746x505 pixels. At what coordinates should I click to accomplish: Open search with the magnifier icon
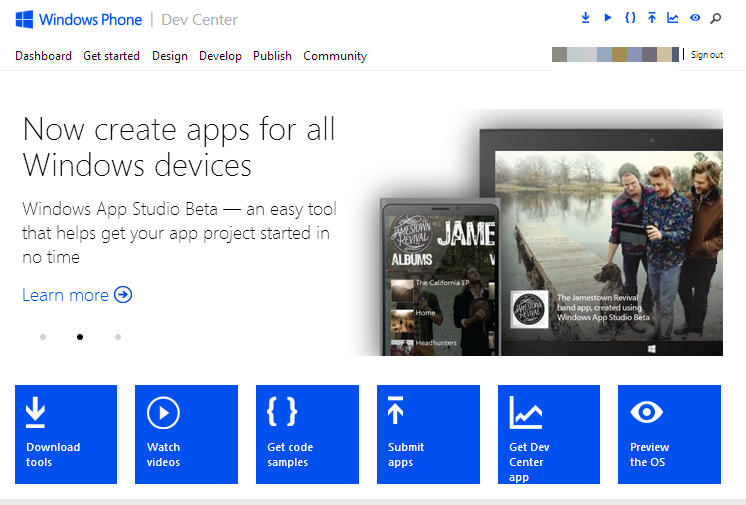click(x=716, y=19)
